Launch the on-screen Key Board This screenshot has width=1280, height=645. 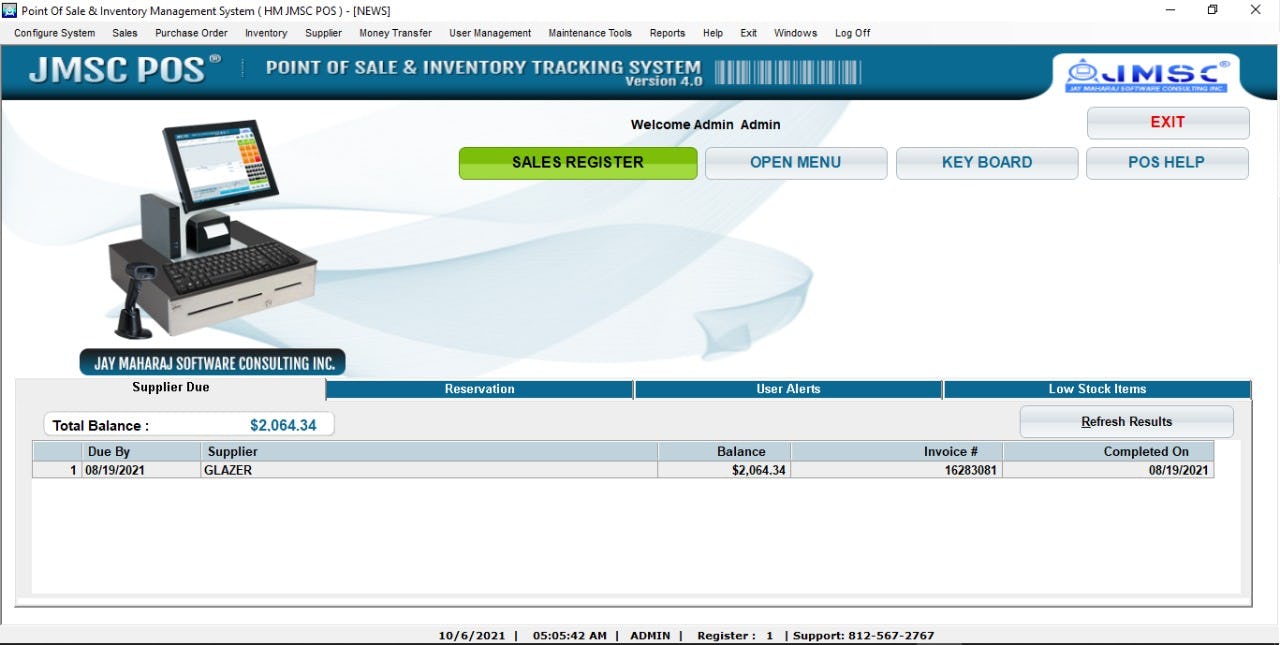[987, 162]
